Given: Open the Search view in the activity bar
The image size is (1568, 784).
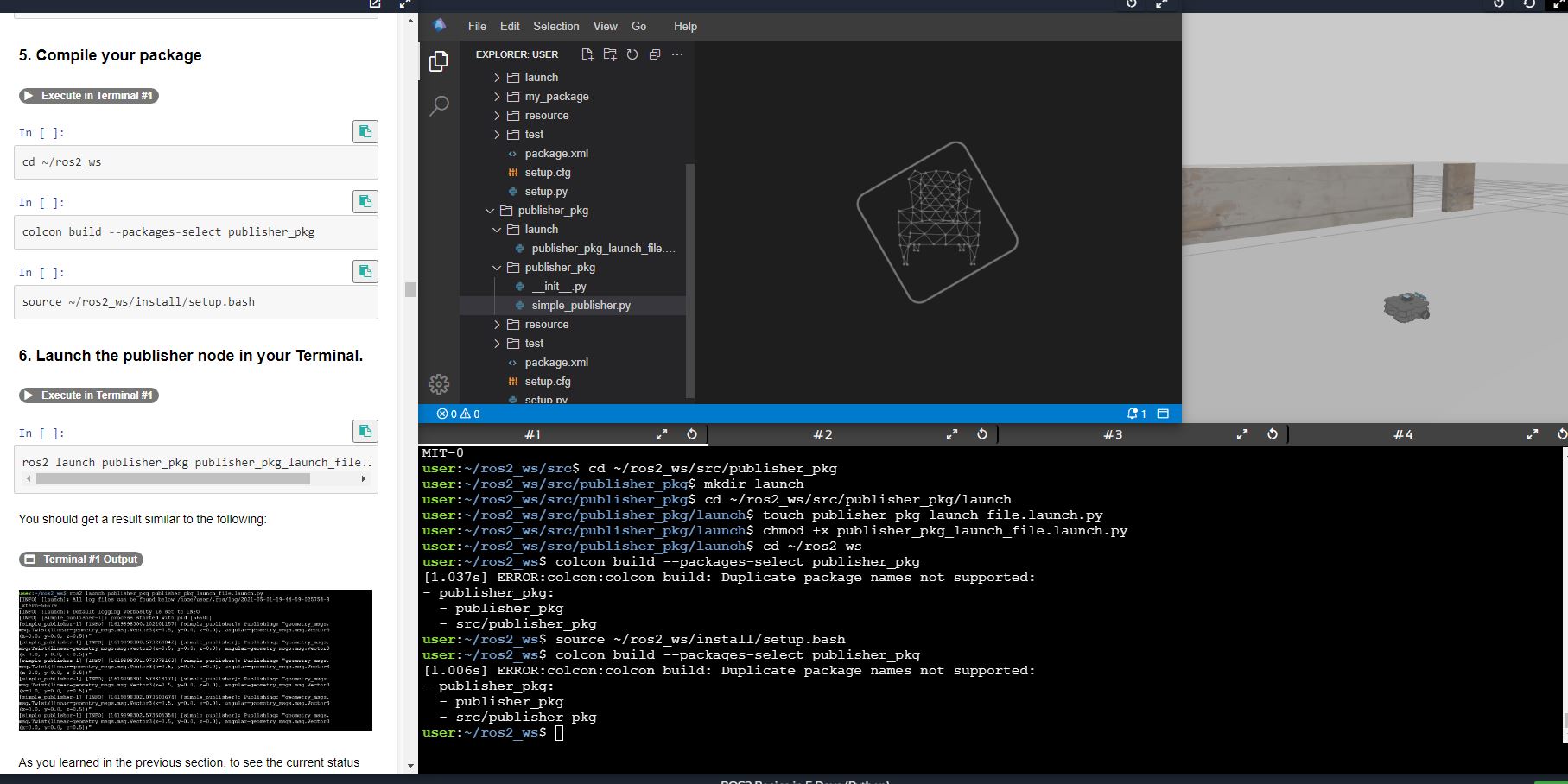Looking at the screenshot, I should click(x=439, y=106).
